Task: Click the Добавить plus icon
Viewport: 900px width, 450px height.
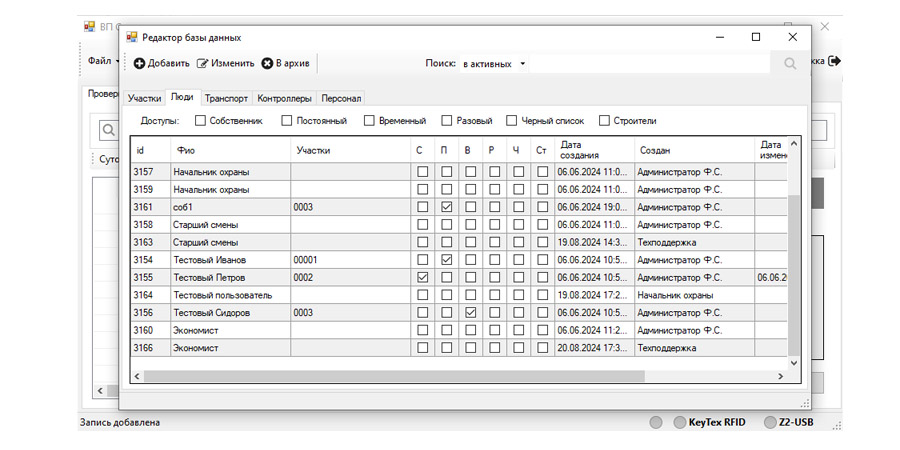Action: (x=139, y=64)
